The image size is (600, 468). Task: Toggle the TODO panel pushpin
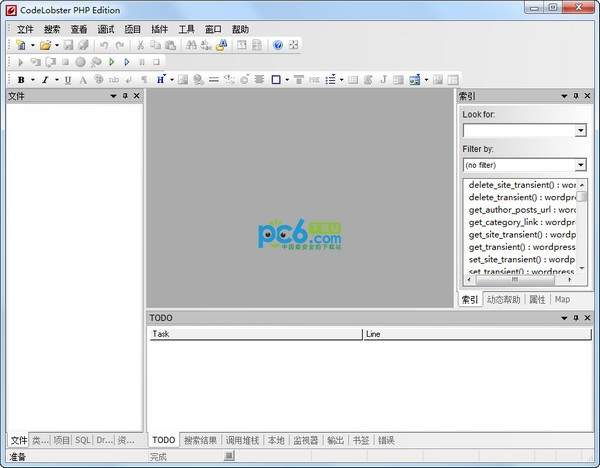[575, 318]
